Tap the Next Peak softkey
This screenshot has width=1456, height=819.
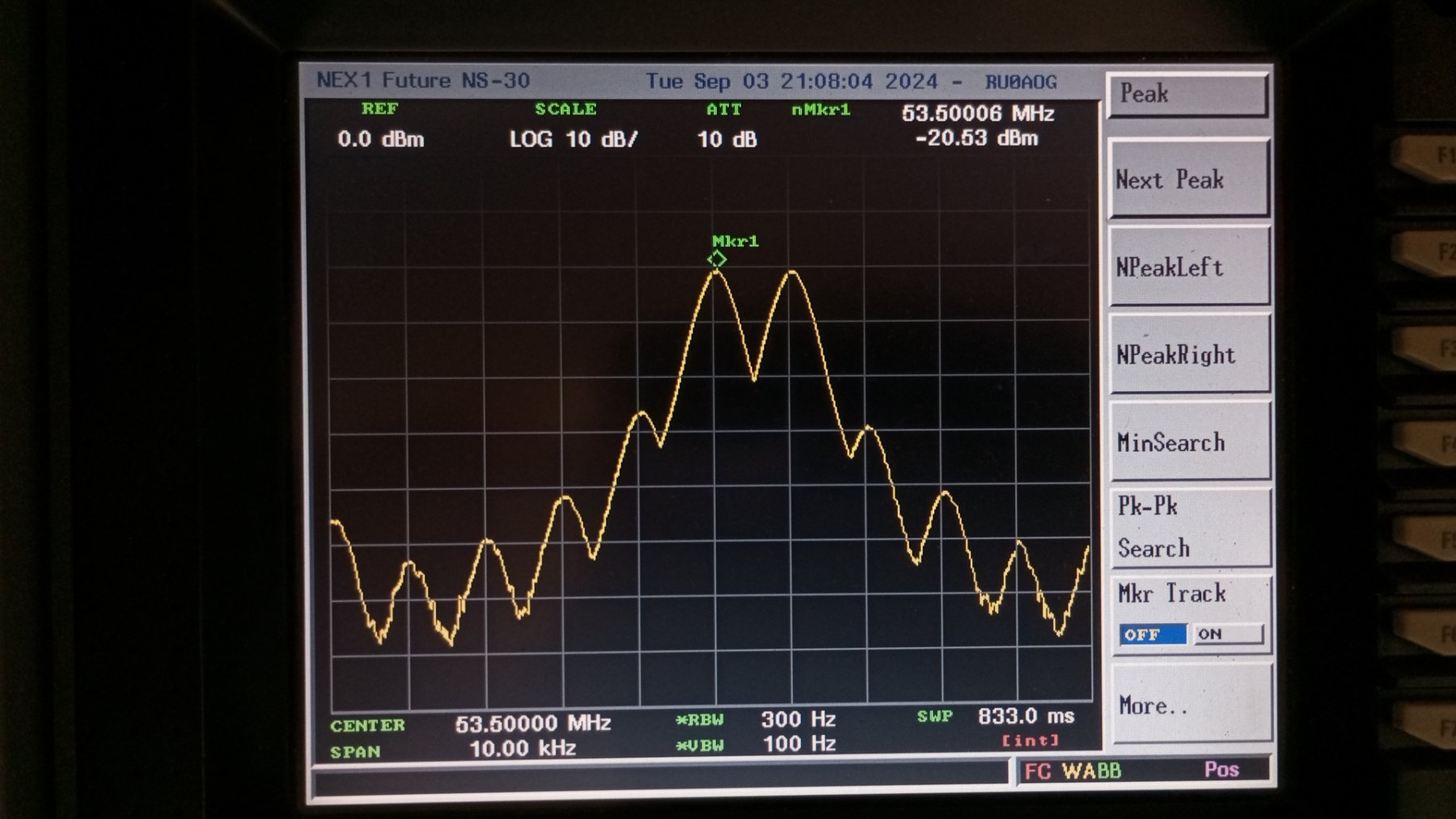click(x=1188, y=179)
